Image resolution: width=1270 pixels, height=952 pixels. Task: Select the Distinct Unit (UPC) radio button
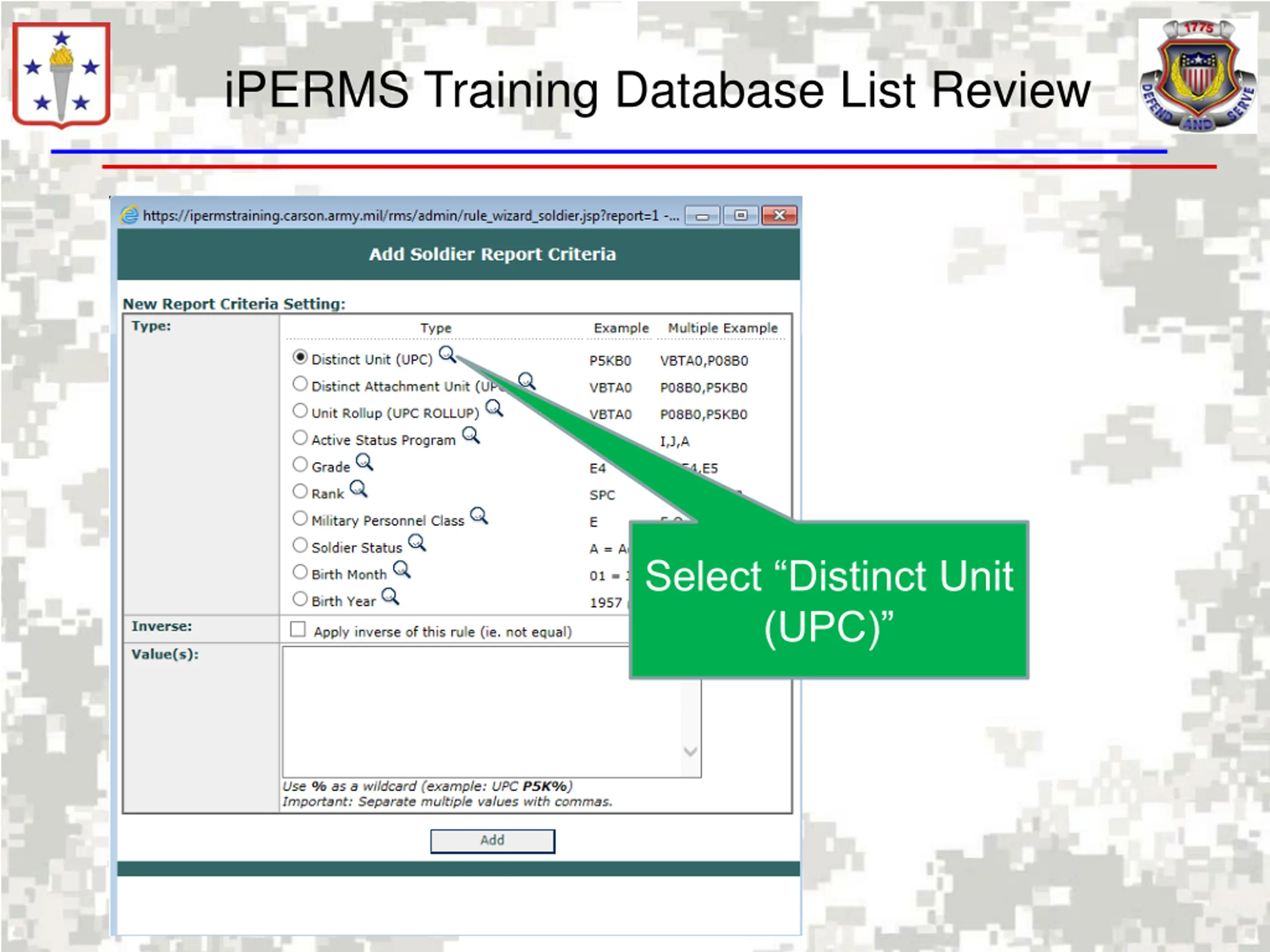click(300, 357)
